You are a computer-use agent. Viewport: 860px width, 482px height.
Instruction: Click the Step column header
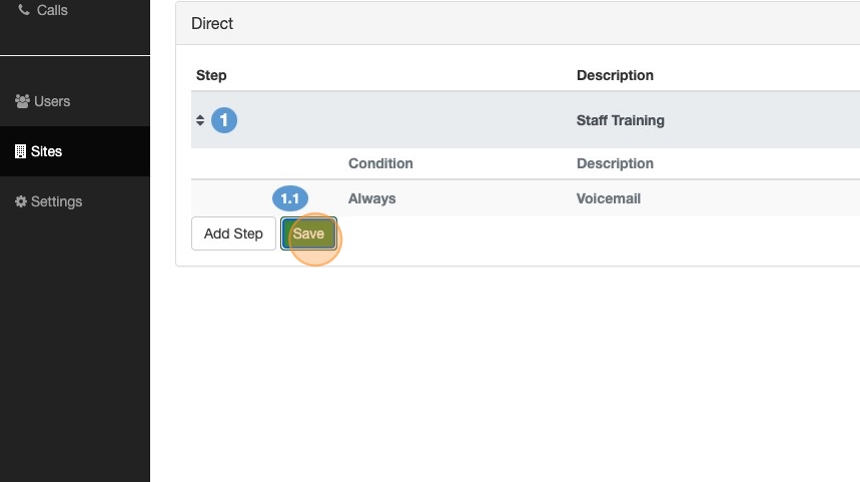211,75
